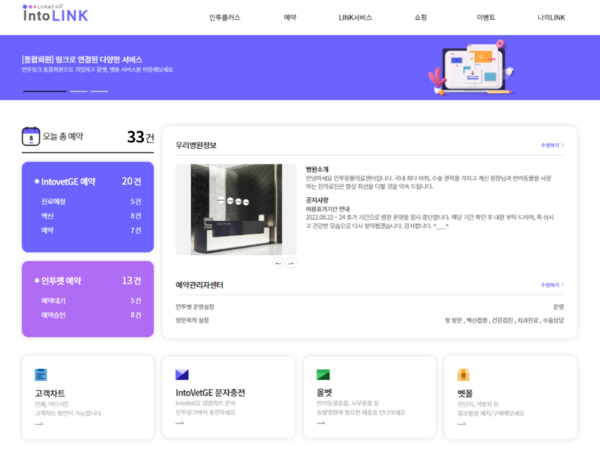Click the 벳몰 orange shopping icon
This screenshot has height=454, width=600.
click(x=463, y=375)
